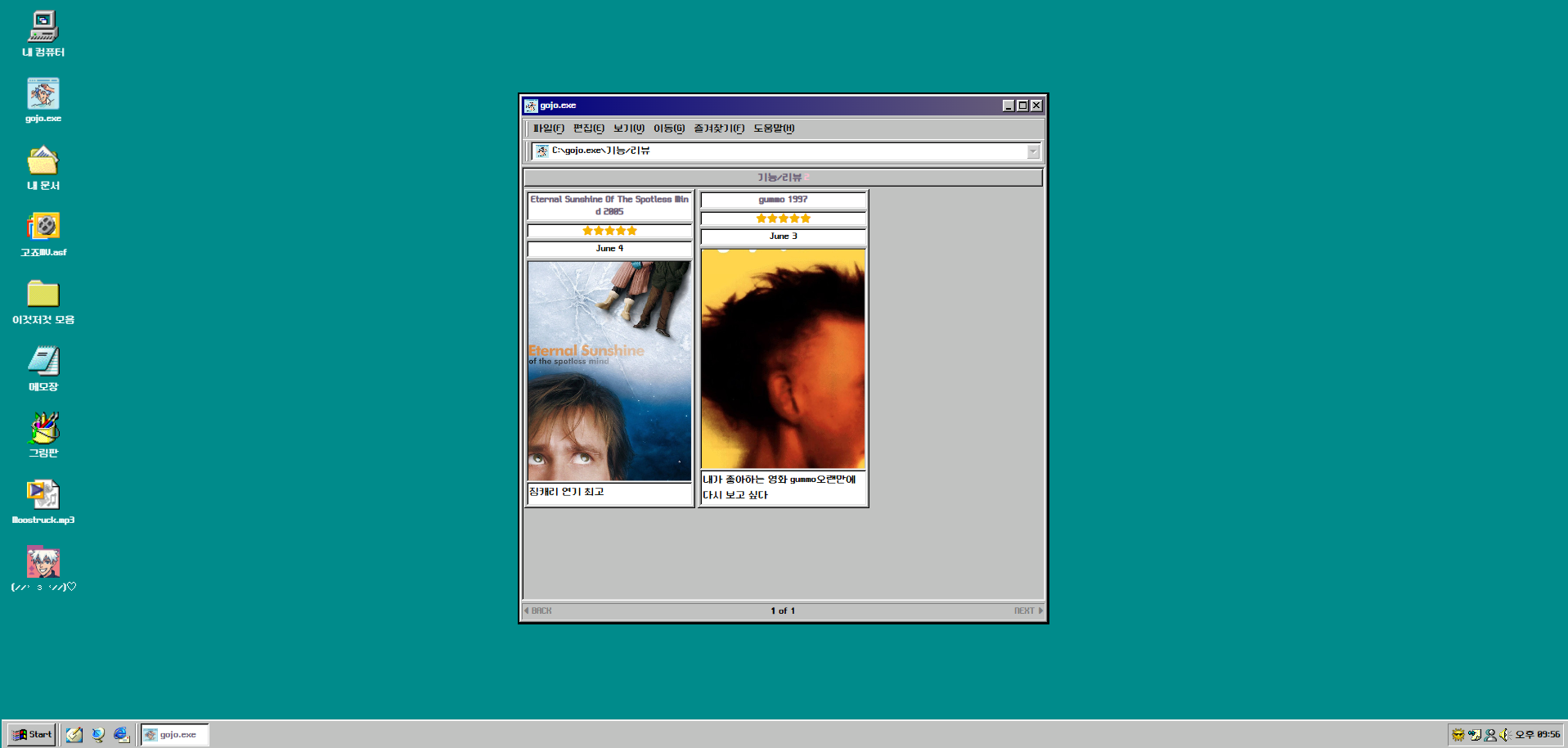Click the note with glasses tray icon
The image size is (1568, 748).
tap(1475, 735)
